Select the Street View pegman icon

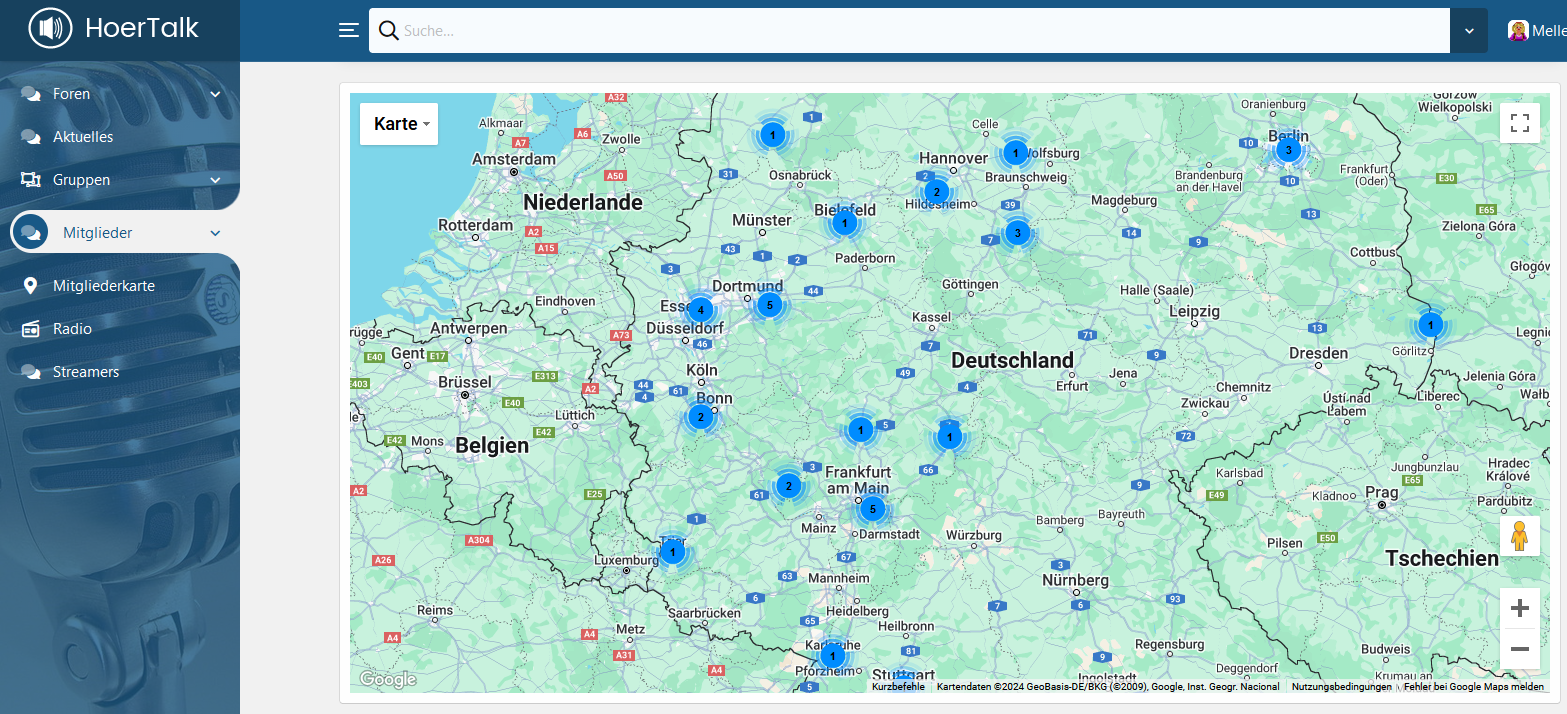[1519, 536]
